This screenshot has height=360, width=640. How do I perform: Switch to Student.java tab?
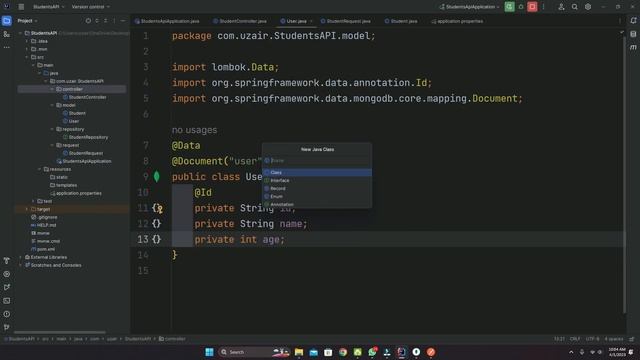click(x=401, y=21)
